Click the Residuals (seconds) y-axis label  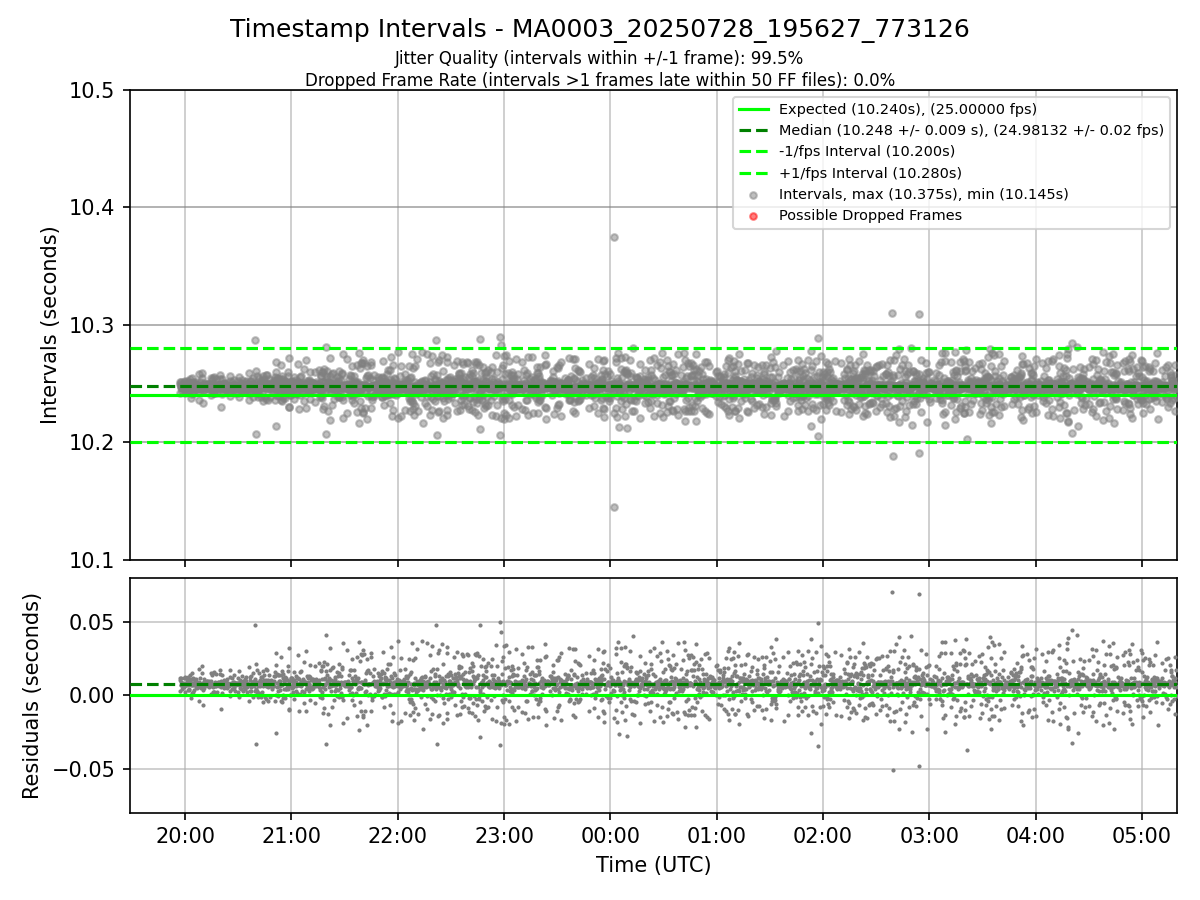click(x=31, y=696)
